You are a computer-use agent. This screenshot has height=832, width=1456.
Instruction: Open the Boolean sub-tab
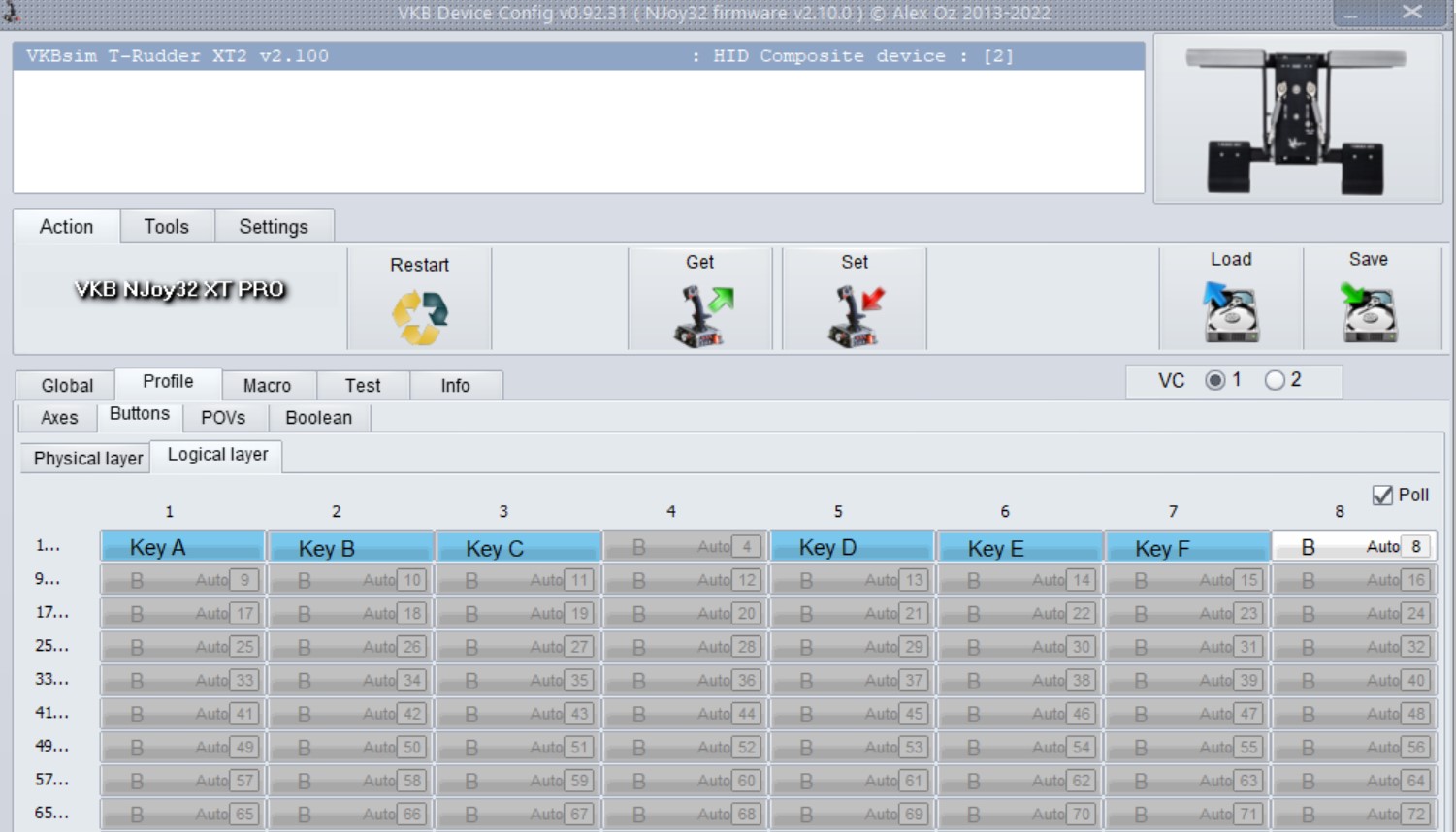coord(318,418)
